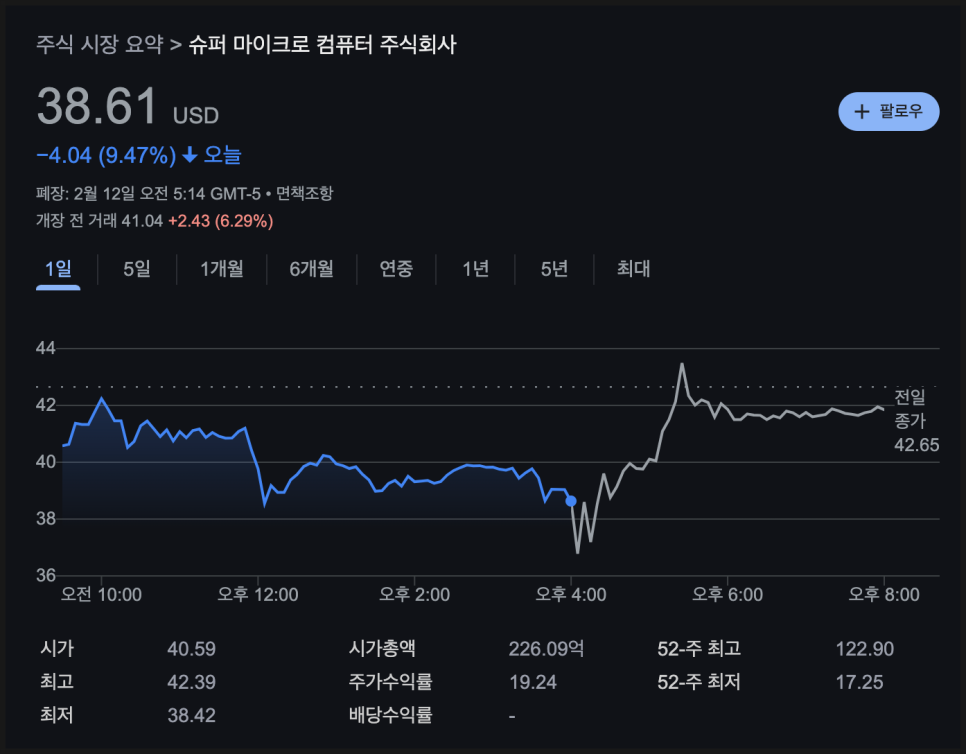Viewport: 966px width, 754px height.
Task: Click the 오후 8:00 axis label
Action: point(884,594)
